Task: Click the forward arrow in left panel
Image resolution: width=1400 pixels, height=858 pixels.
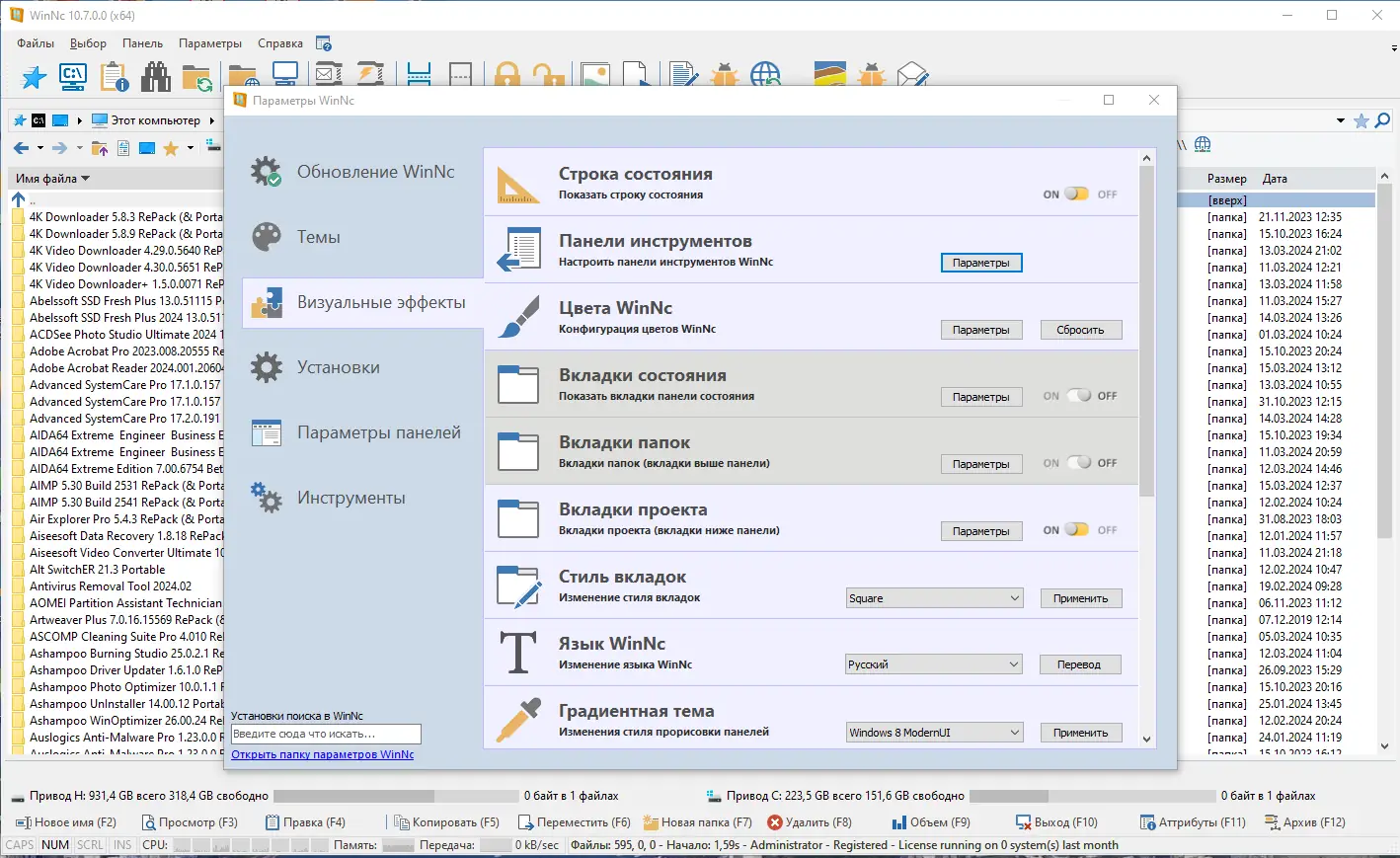Action: click(x=59, y=148)
